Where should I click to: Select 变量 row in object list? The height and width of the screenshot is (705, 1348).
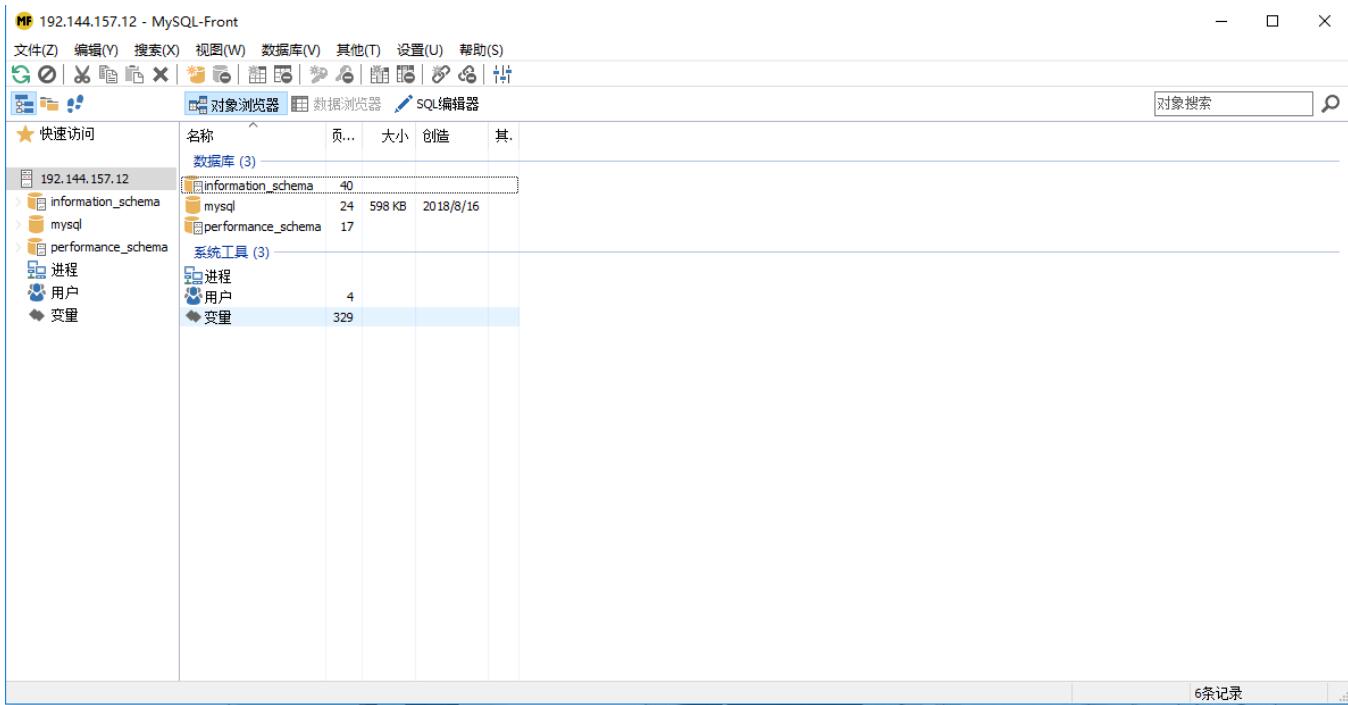coord(350,318)
